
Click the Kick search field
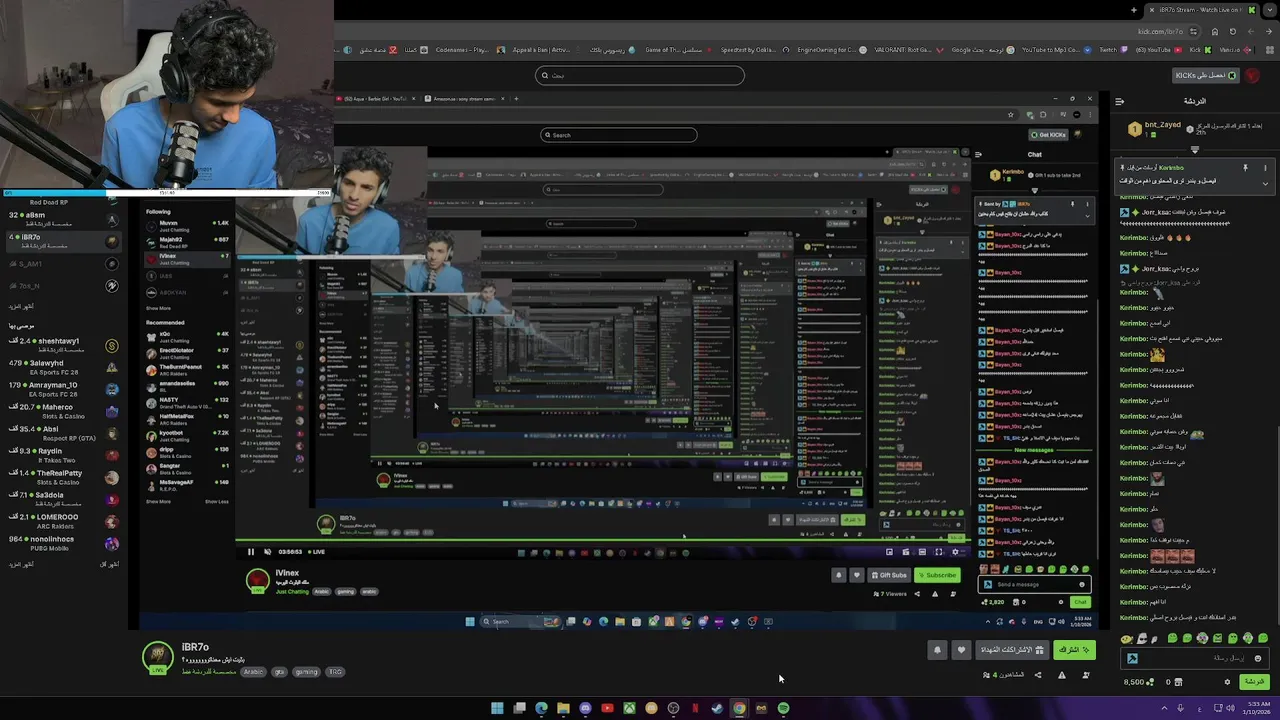[640, 75]
